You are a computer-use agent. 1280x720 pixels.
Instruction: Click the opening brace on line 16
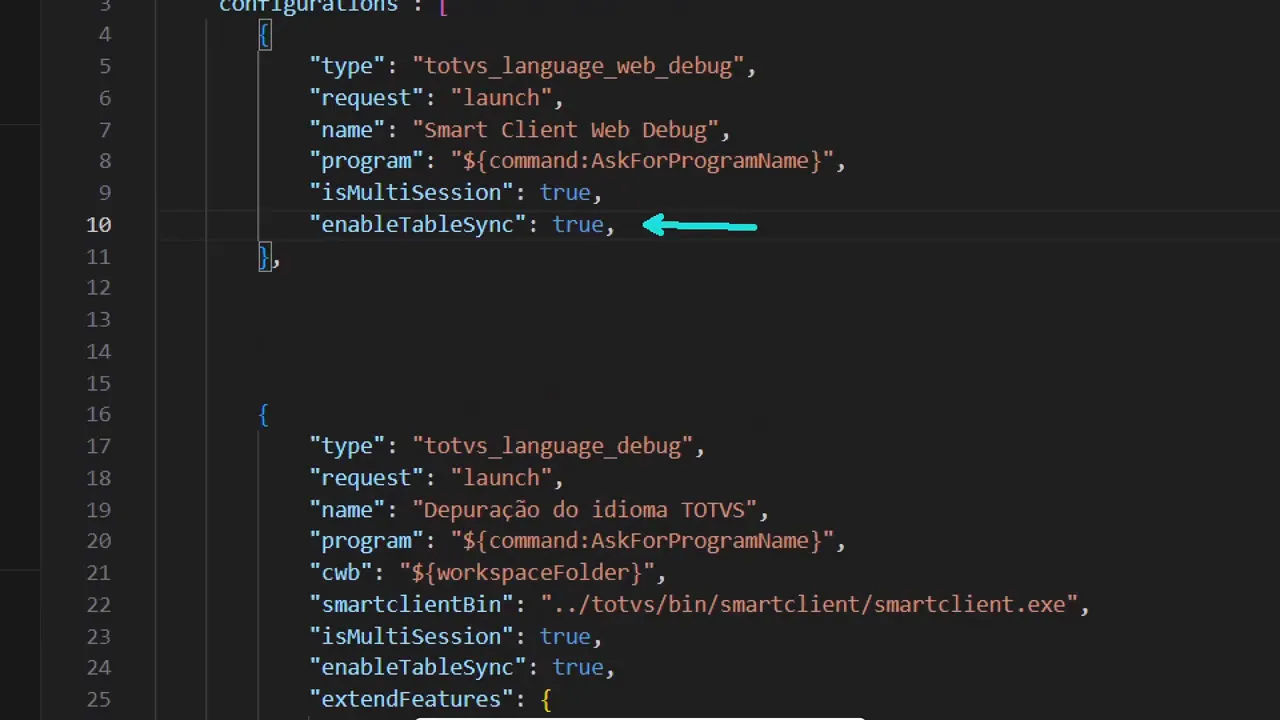click(x=262, y=414)
